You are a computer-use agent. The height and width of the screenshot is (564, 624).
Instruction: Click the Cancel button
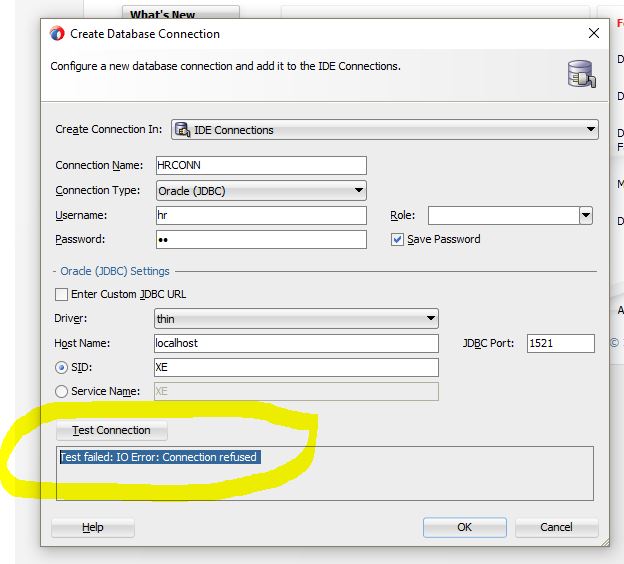coord(556,527)
